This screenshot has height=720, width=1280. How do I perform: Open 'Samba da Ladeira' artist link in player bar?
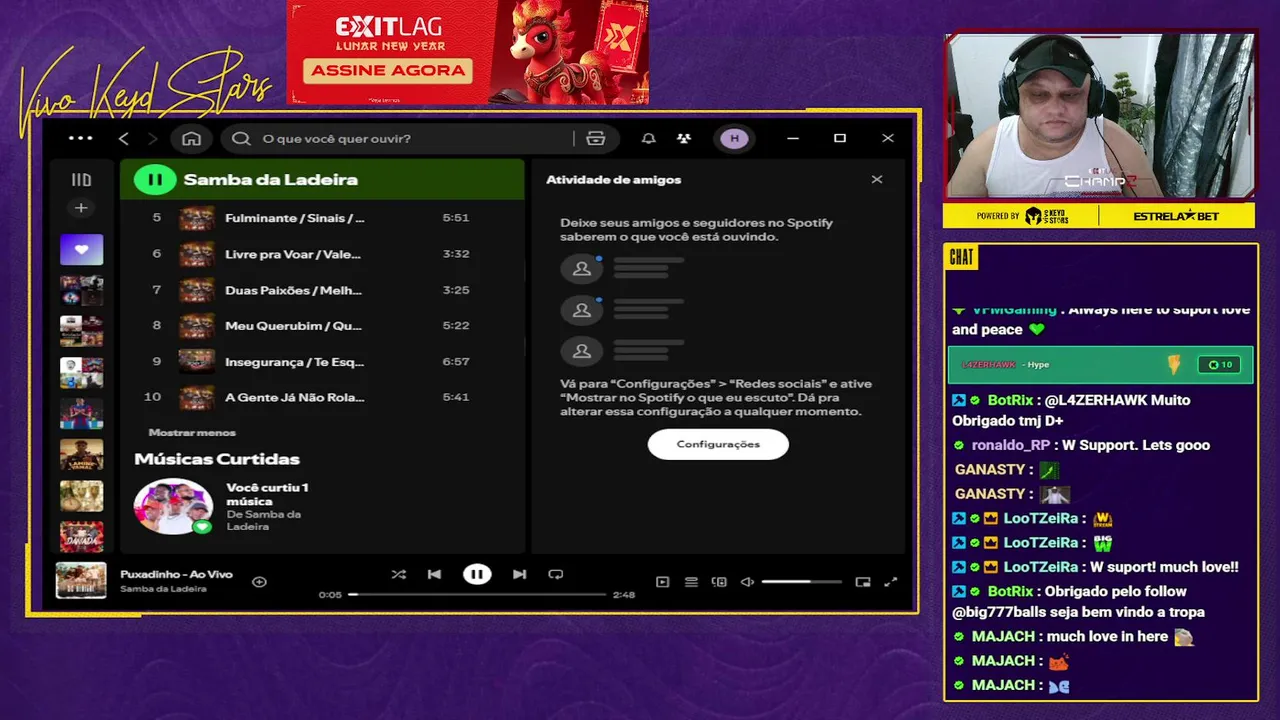163,589
